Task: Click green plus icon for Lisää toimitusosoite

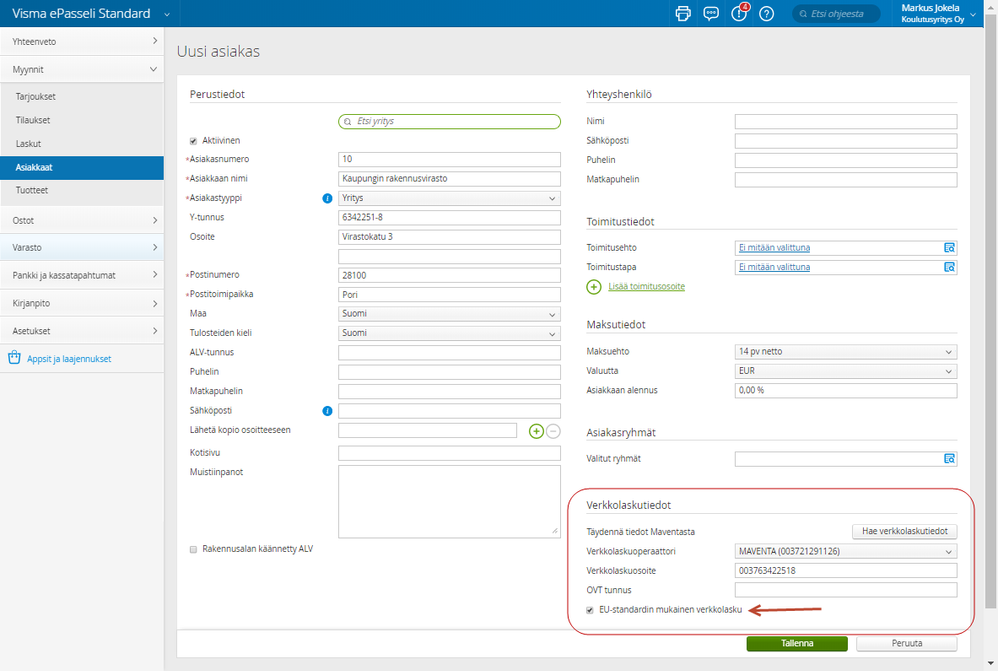Action: (x=594, y=287)
